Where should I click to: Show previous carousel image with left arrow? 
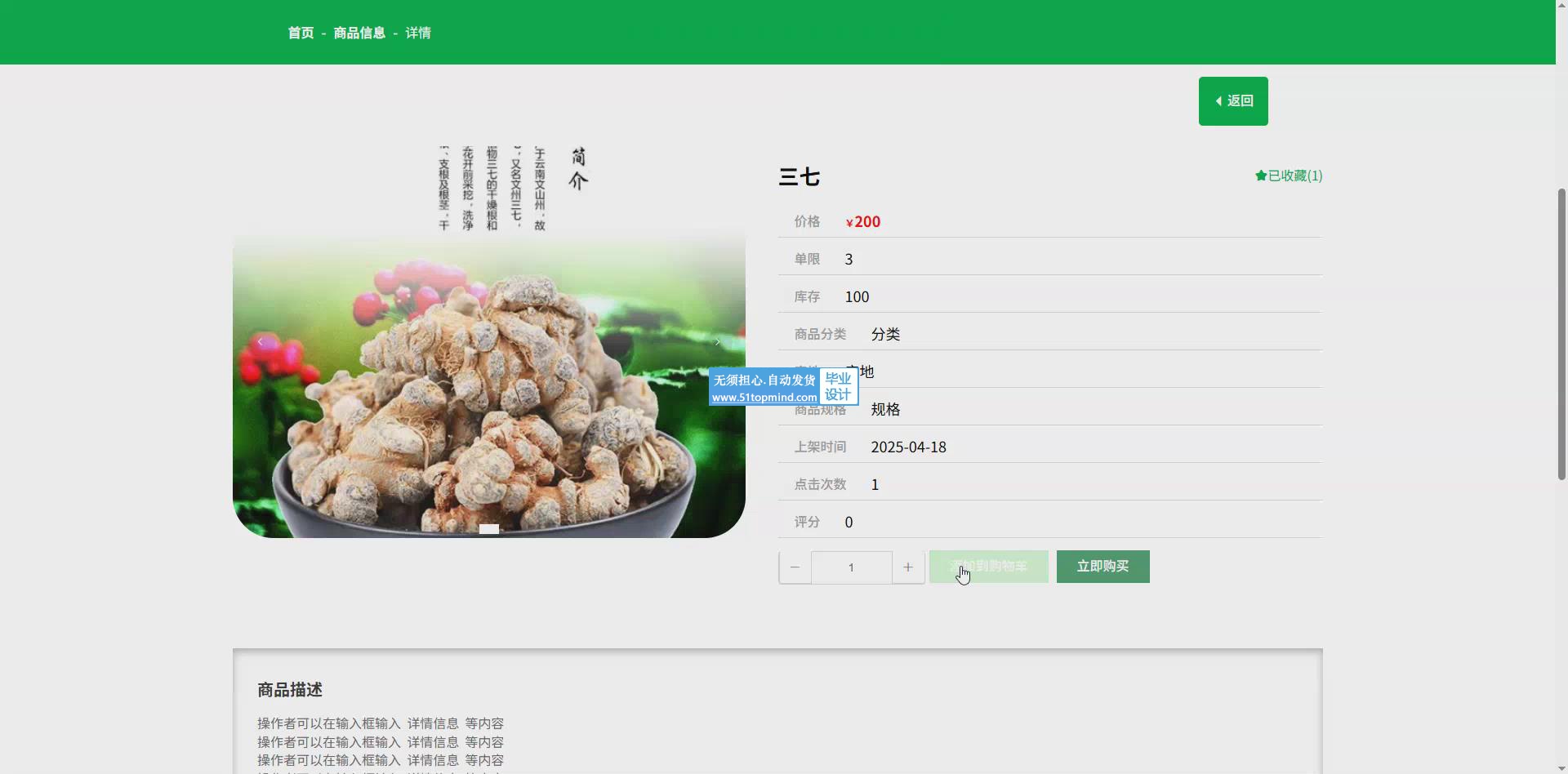coord(260,342)
